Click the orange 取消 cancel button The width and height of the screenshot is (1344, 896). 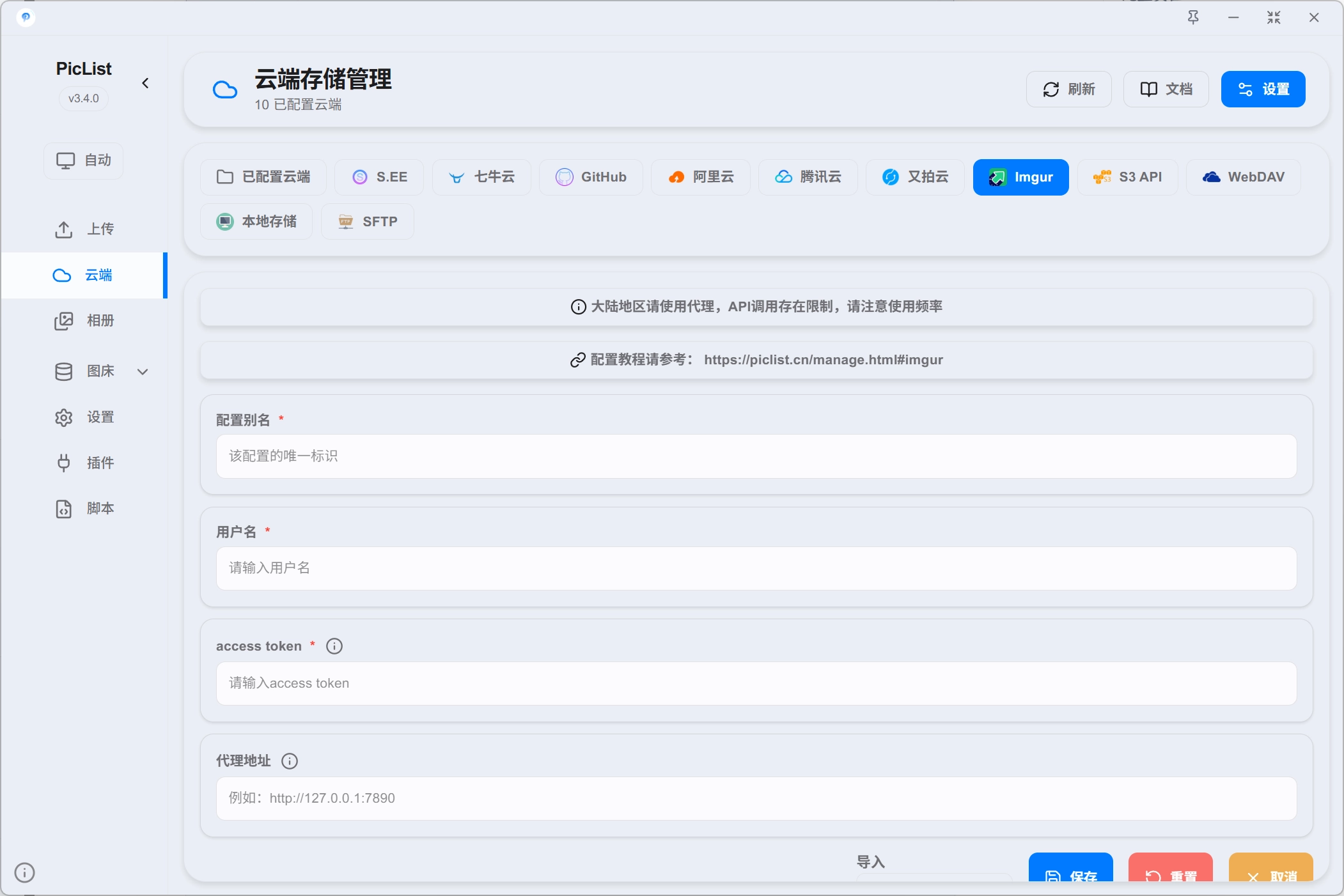[1270, 868]
